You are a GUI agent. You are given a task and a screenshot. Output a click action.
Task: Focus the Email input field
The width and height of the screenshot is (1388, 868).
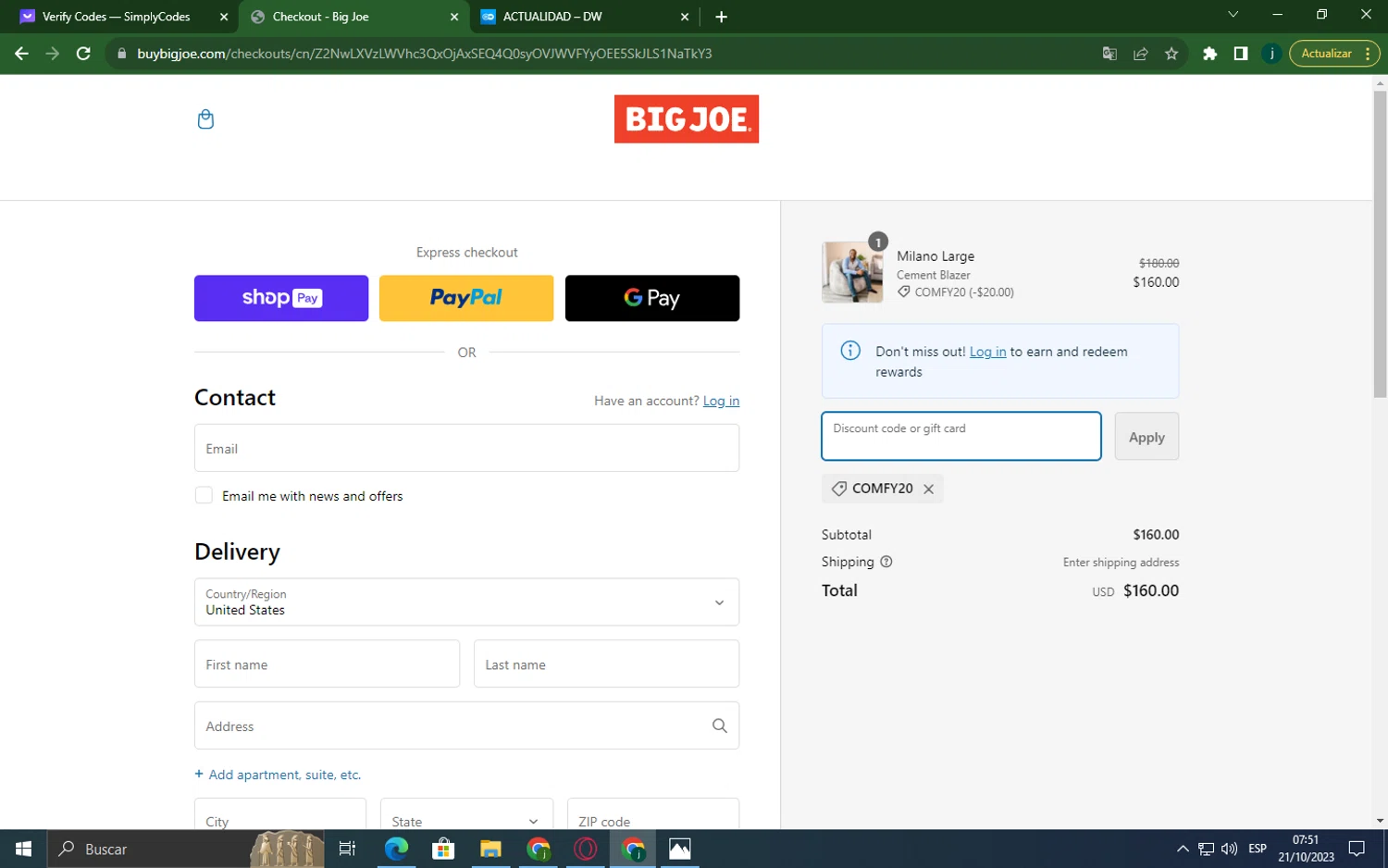(x=466, y=448)
